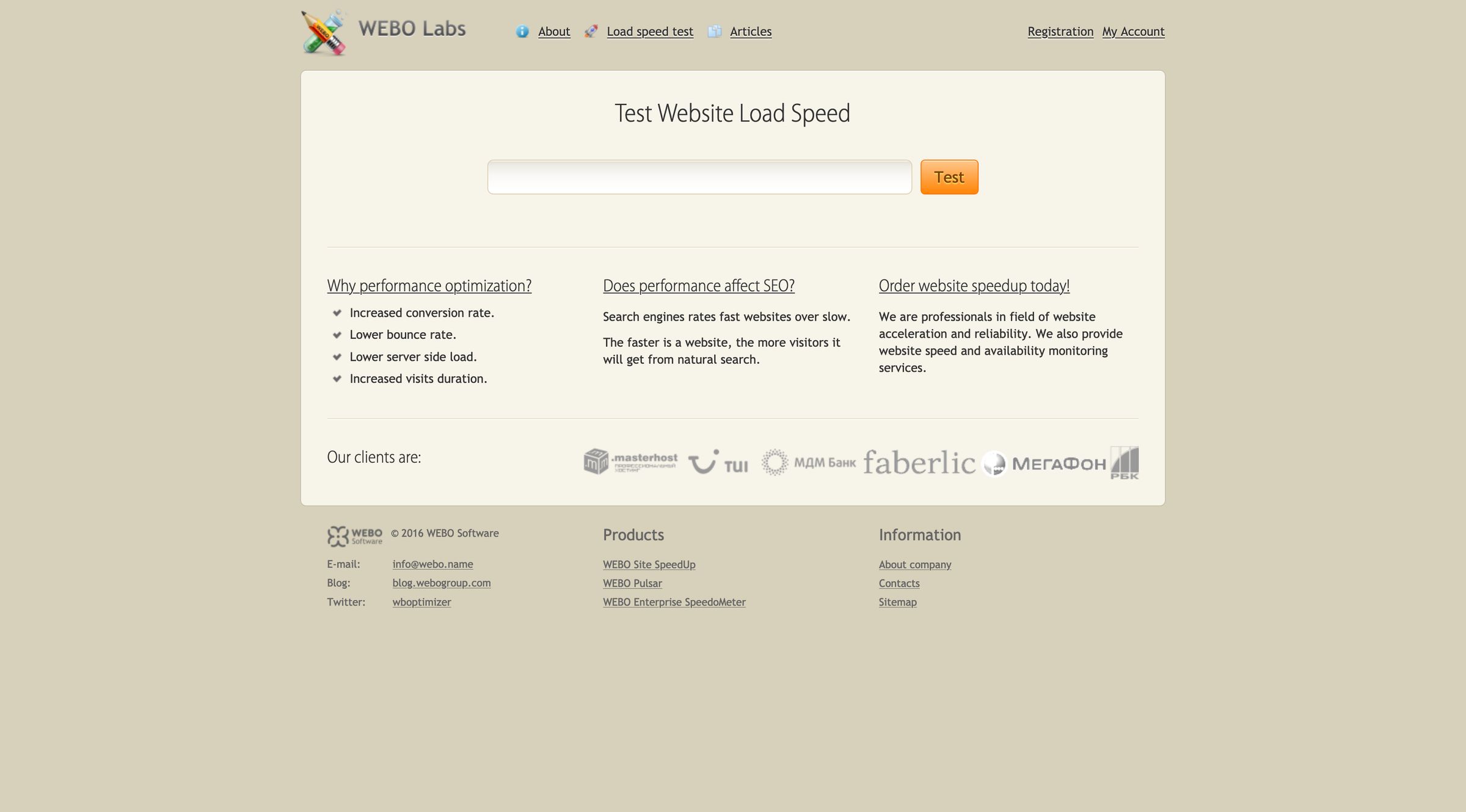
Task: Click the info@webo.name email link
Action: (432, 564)
